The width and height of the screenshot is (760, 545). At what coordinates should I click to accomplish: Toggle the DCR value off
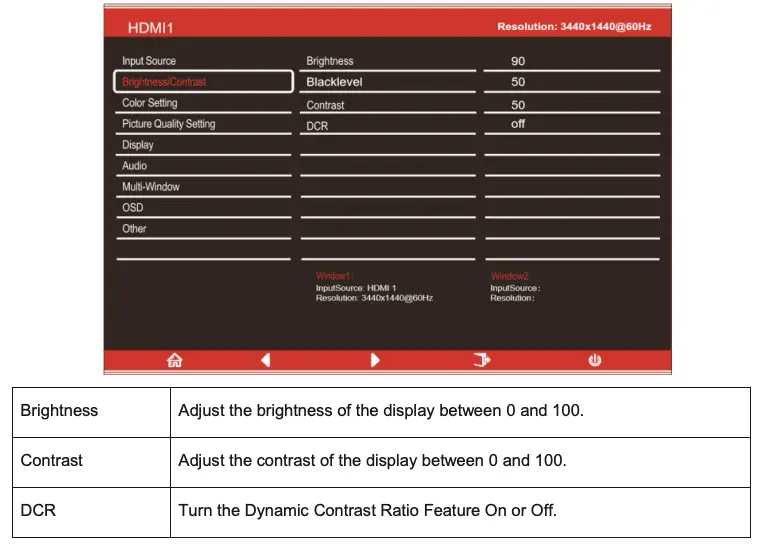click(x=518, y=124)
